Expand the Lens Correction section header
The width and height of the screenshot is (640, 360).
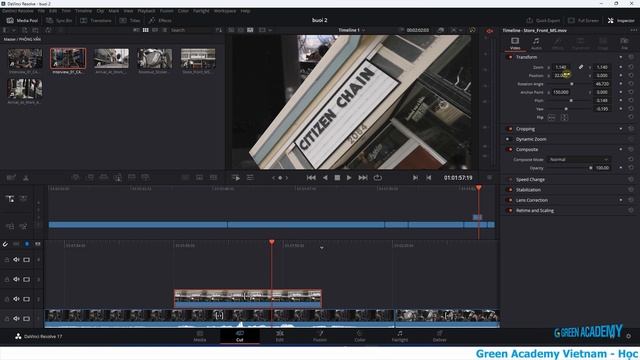(x=532, y=200)
